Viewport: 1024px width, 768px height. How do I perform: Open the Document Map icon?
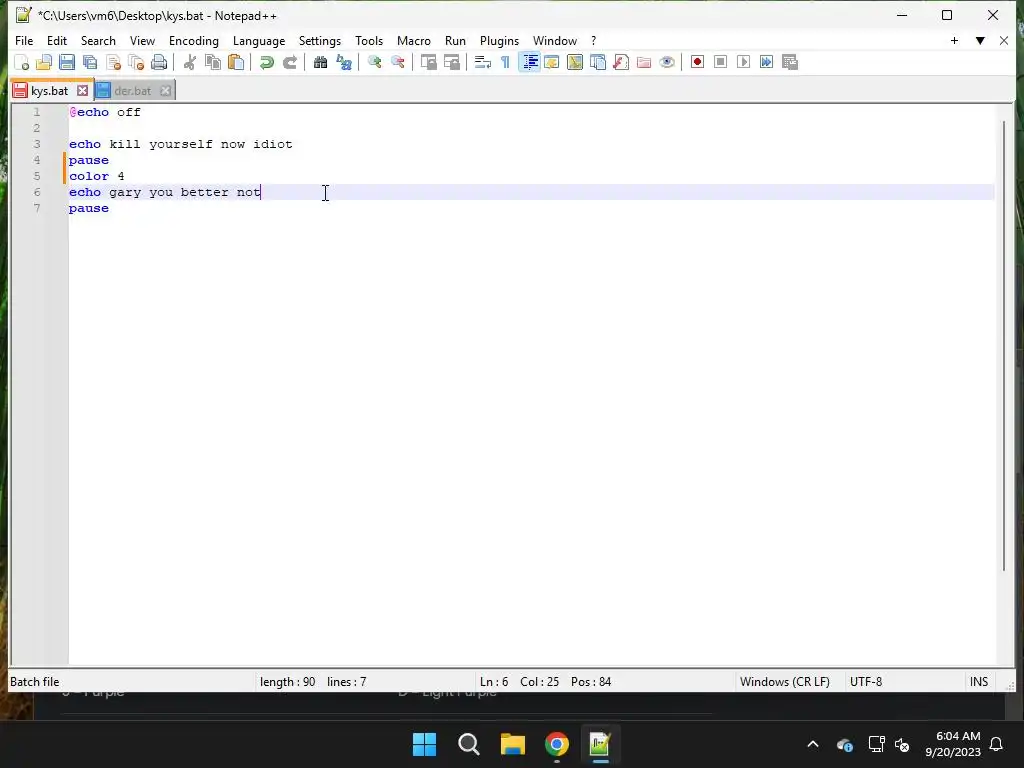(575, 62)
